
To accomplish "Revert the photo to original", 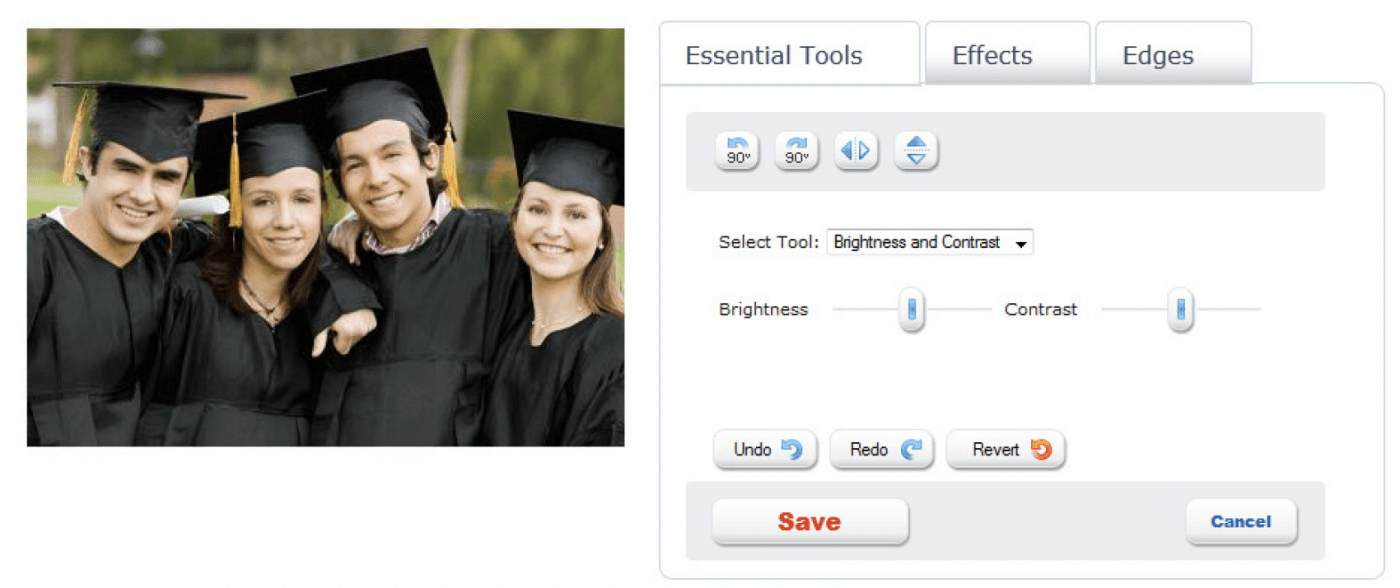I will click(x=1006, y=450).
